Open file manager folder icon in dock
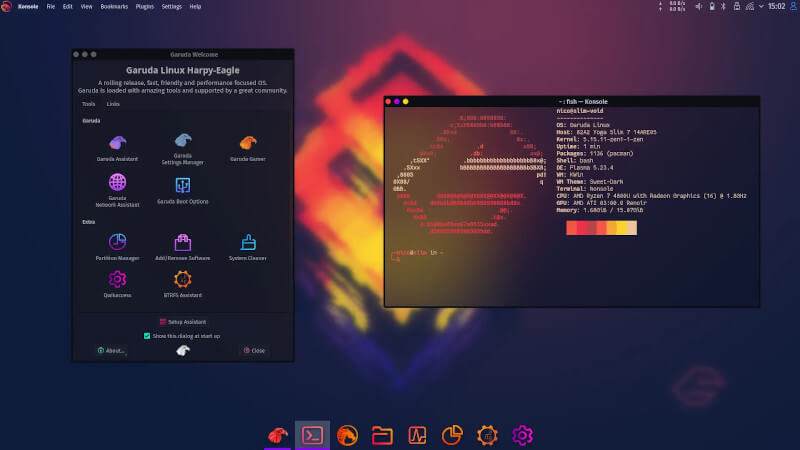 382,436
